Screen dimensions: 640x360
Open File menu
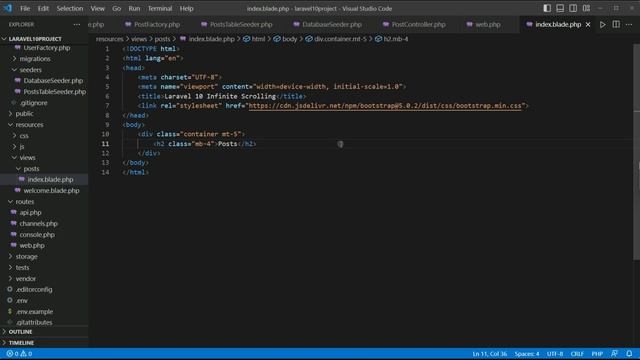point(25,9)
